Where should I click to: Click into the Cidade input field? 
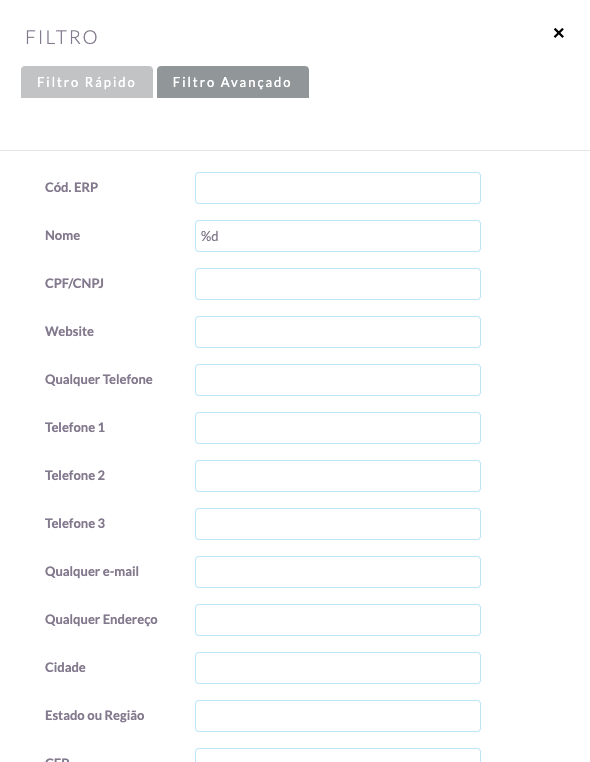coord(338,668)
